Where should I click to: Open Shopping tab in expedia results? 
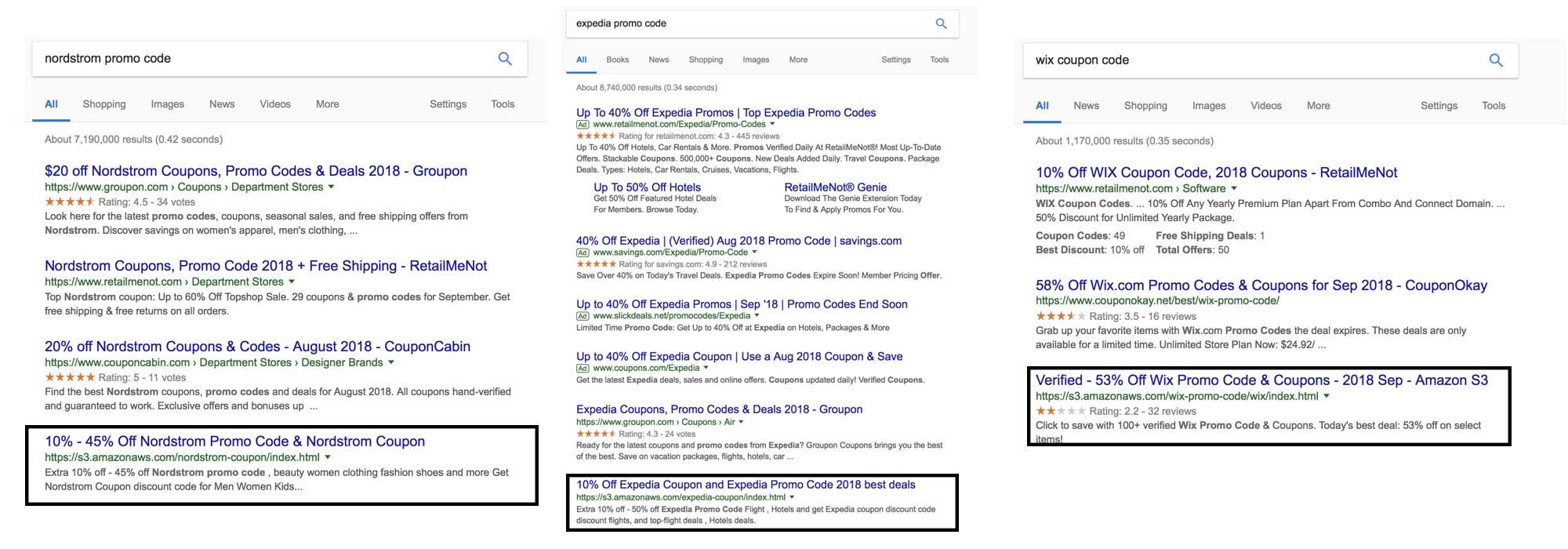[706, 60]
